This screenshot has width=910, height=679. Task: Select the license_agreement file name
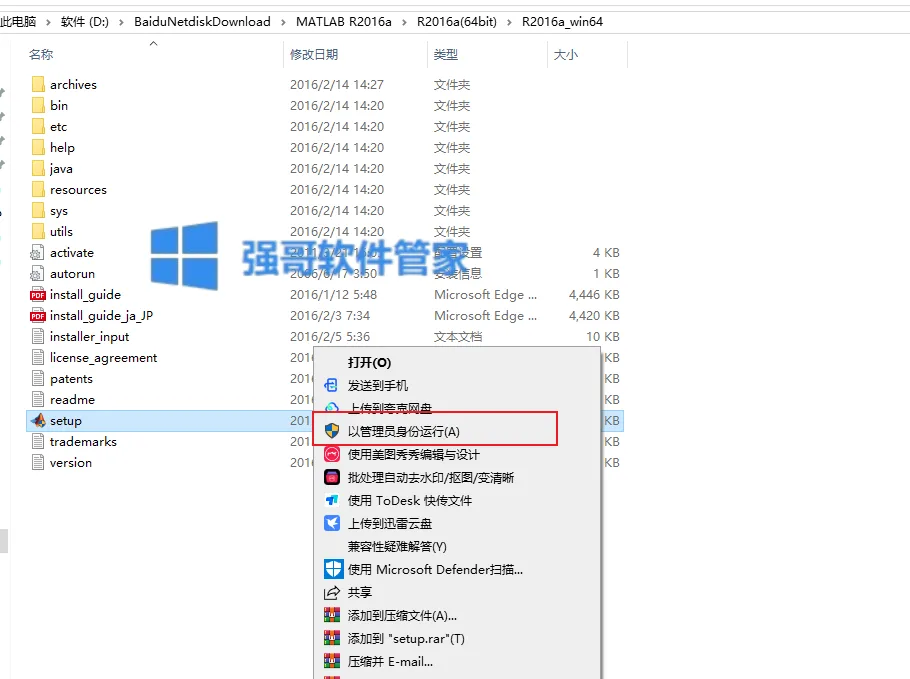coord(103,358)
